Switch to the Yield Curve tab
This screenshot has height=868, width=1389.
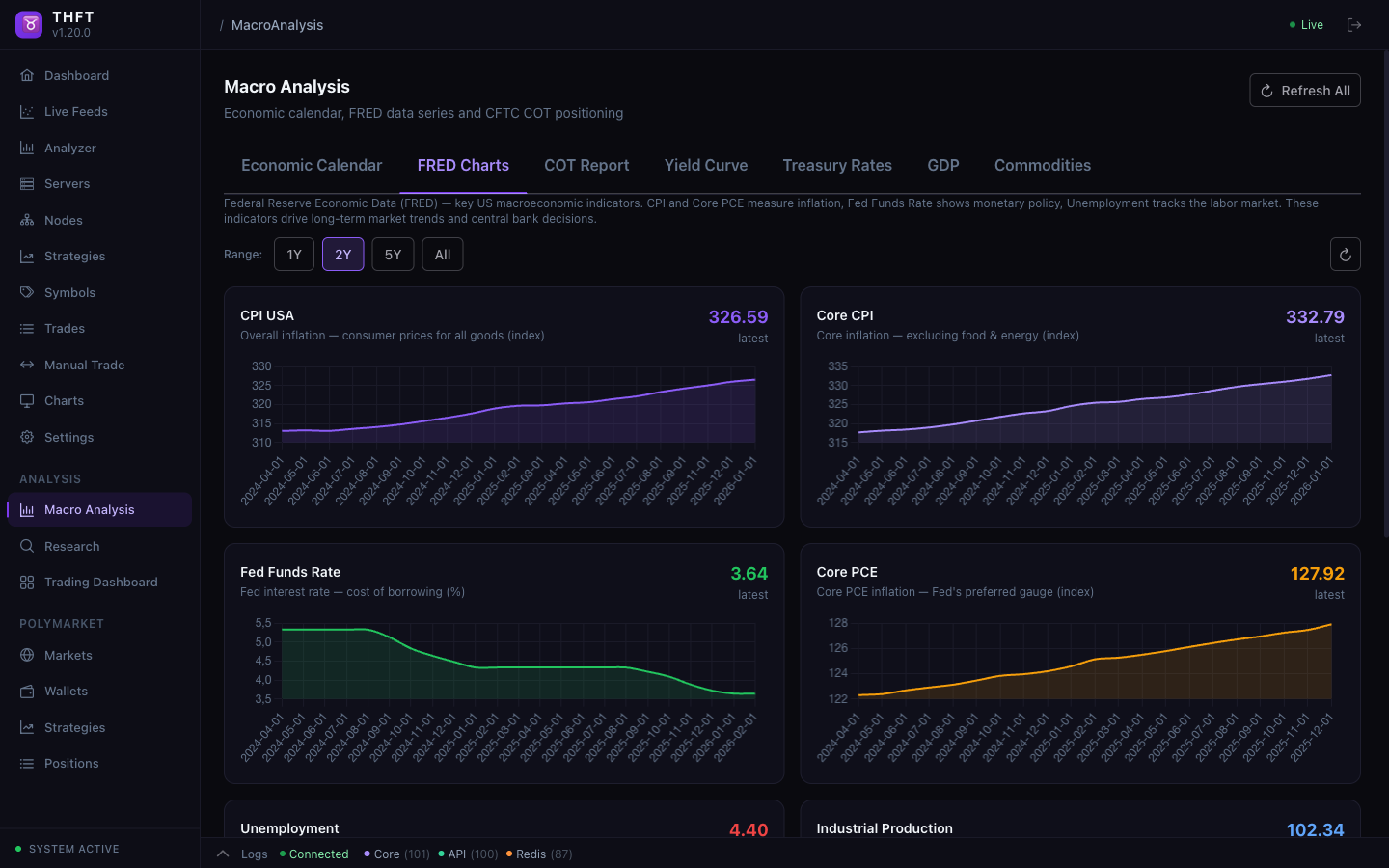click(706, 166)
